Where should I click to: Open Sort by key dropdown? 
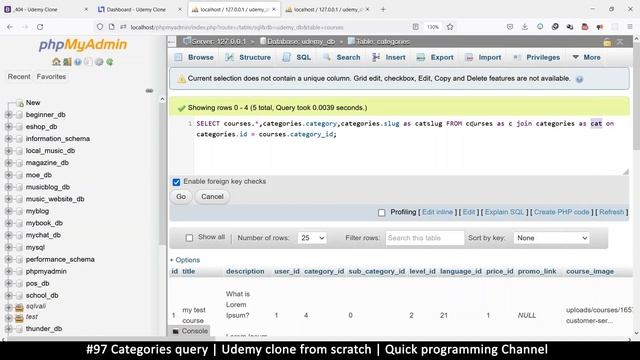point(551,238)
